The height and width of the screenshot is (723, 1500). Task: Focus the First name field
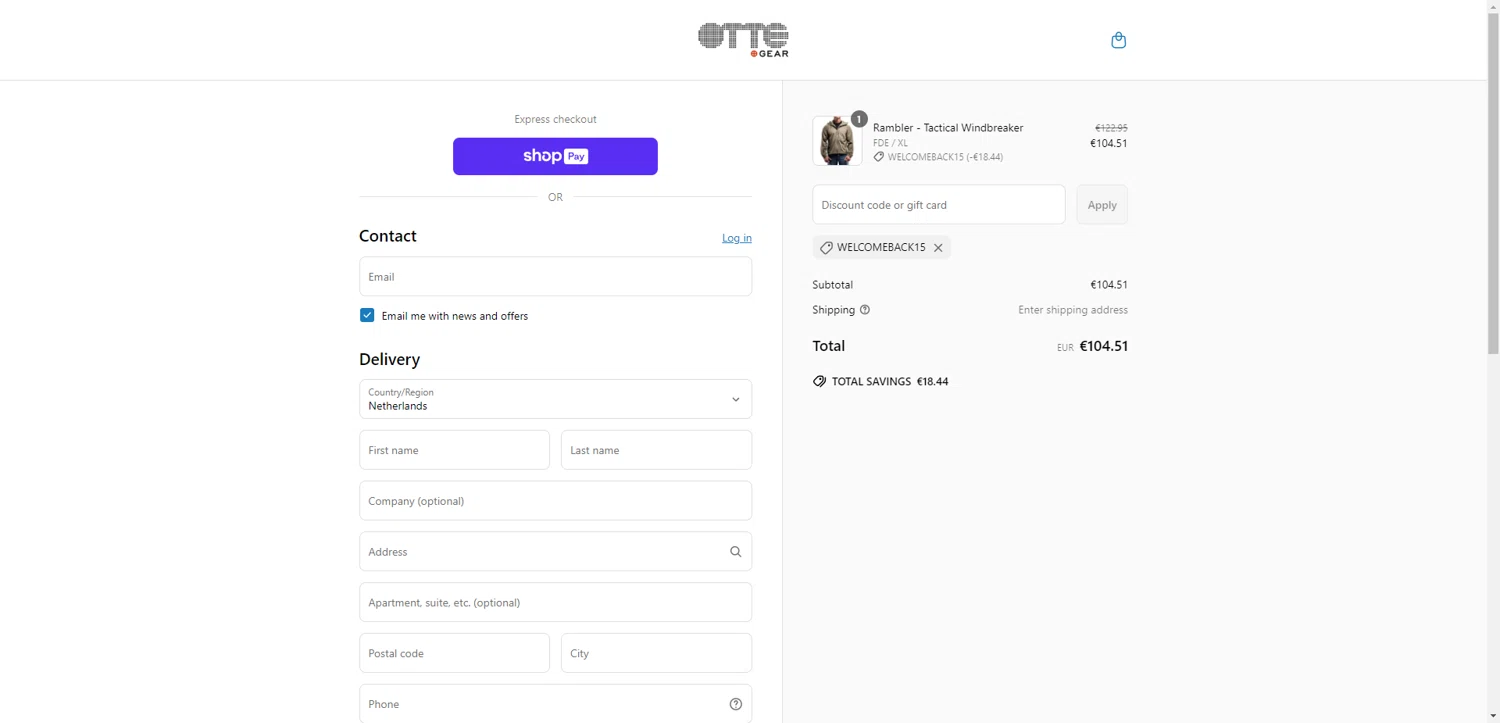454,450
